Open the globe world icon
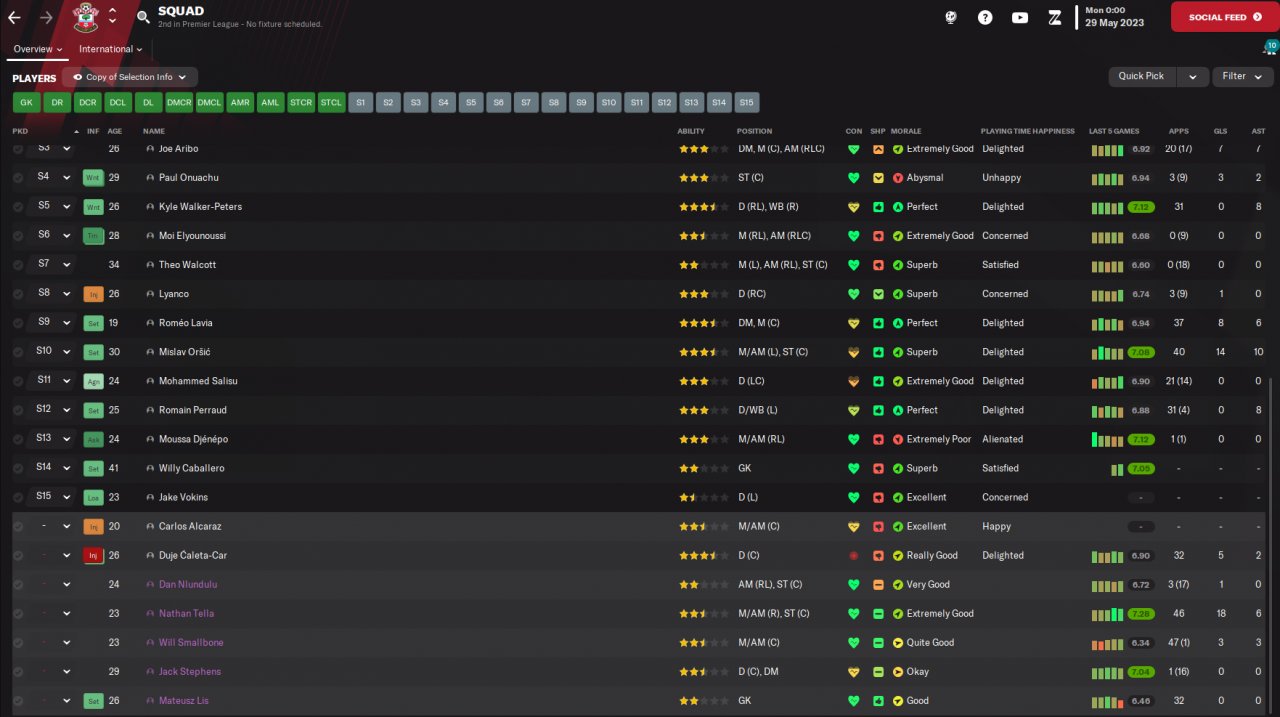 951,17
